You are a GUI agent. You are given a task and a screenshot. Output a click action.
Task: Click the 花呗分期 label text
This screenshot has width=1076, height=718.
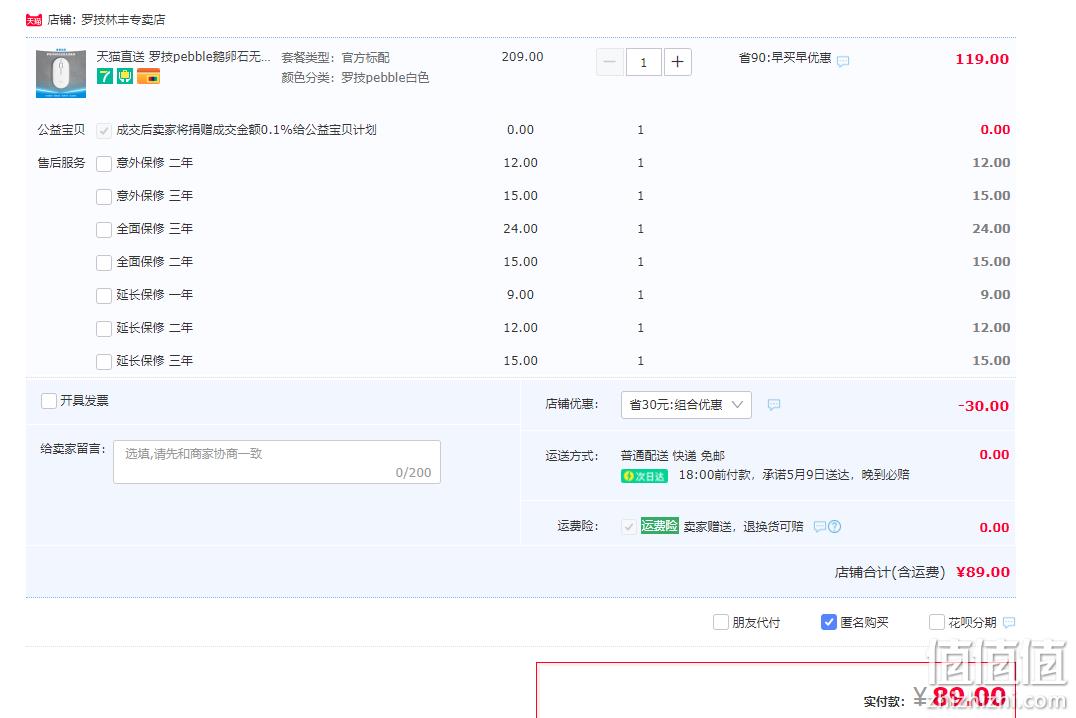coord(972,623)
